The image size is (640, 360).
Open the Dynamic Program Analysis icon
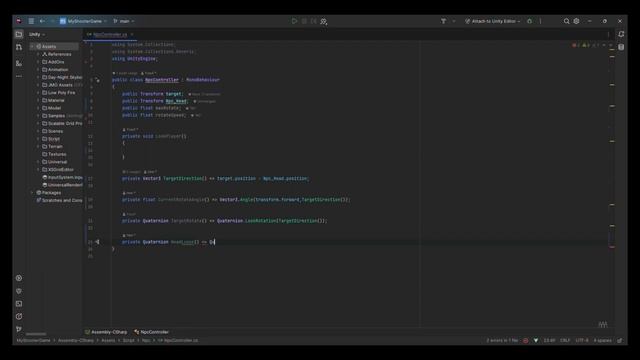(x=19, y=316)
